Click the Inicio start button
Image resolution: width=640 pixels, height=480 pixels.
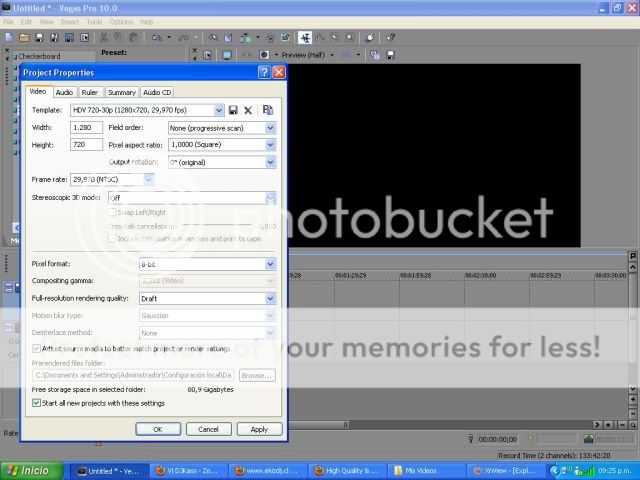[x=32, y=471]
